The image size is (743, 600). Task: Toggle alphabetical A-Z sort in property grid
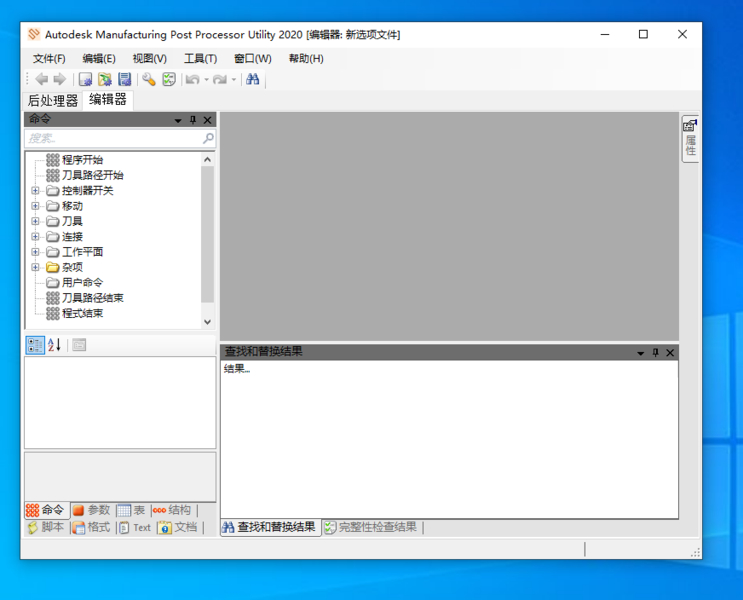(x=54, y=345)
